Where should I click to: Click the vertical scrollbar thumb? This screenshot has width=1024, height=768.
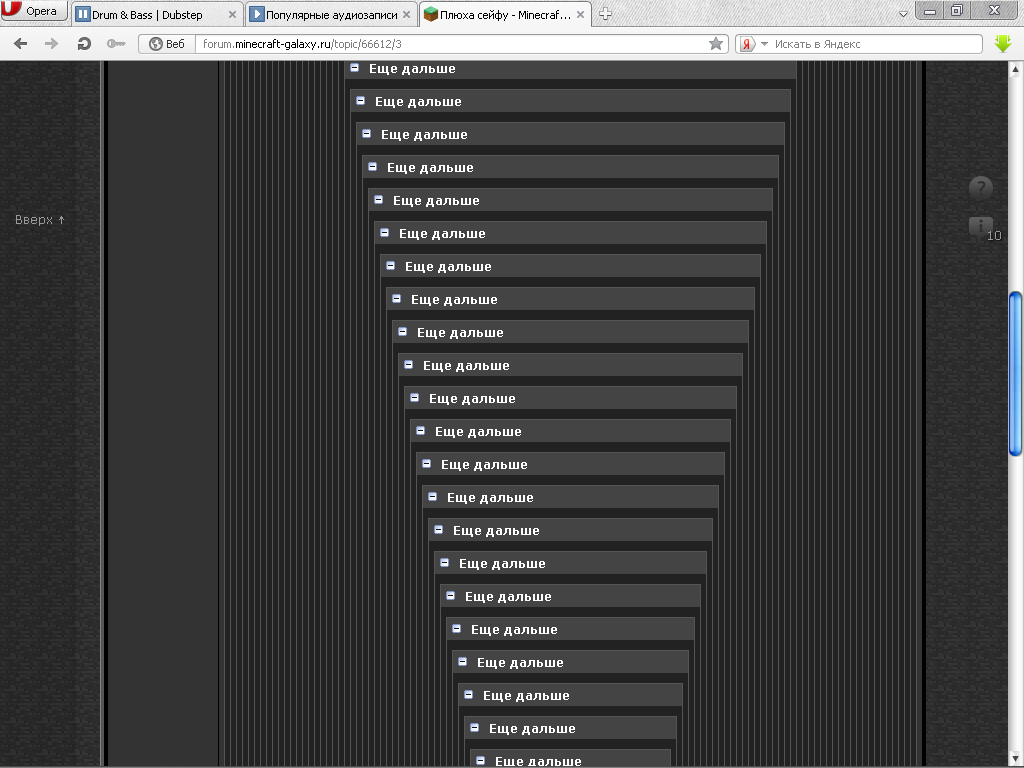click(x=1016, y=374)
